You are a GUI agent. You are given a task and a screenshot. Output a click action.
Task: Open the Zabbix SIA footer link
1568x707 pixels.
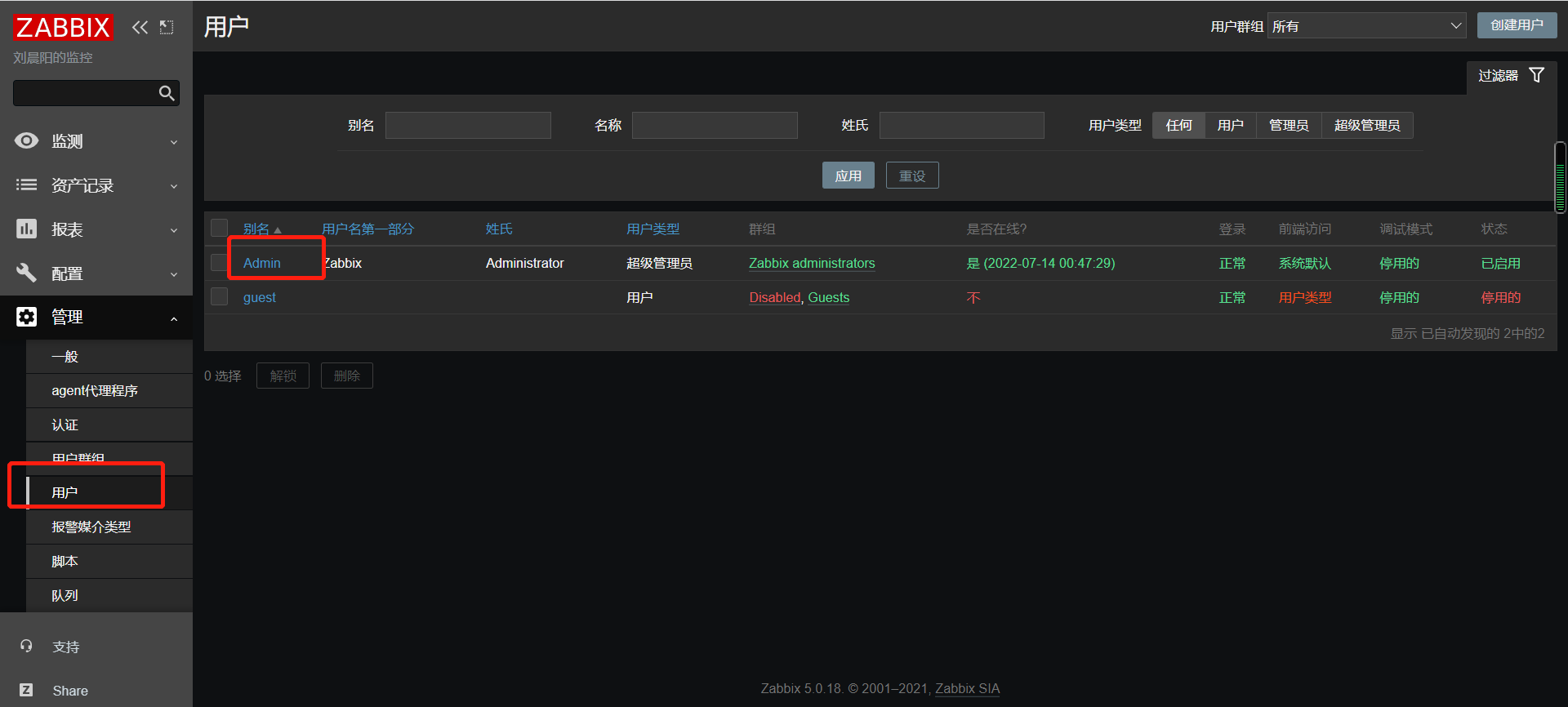pos(967,688)
